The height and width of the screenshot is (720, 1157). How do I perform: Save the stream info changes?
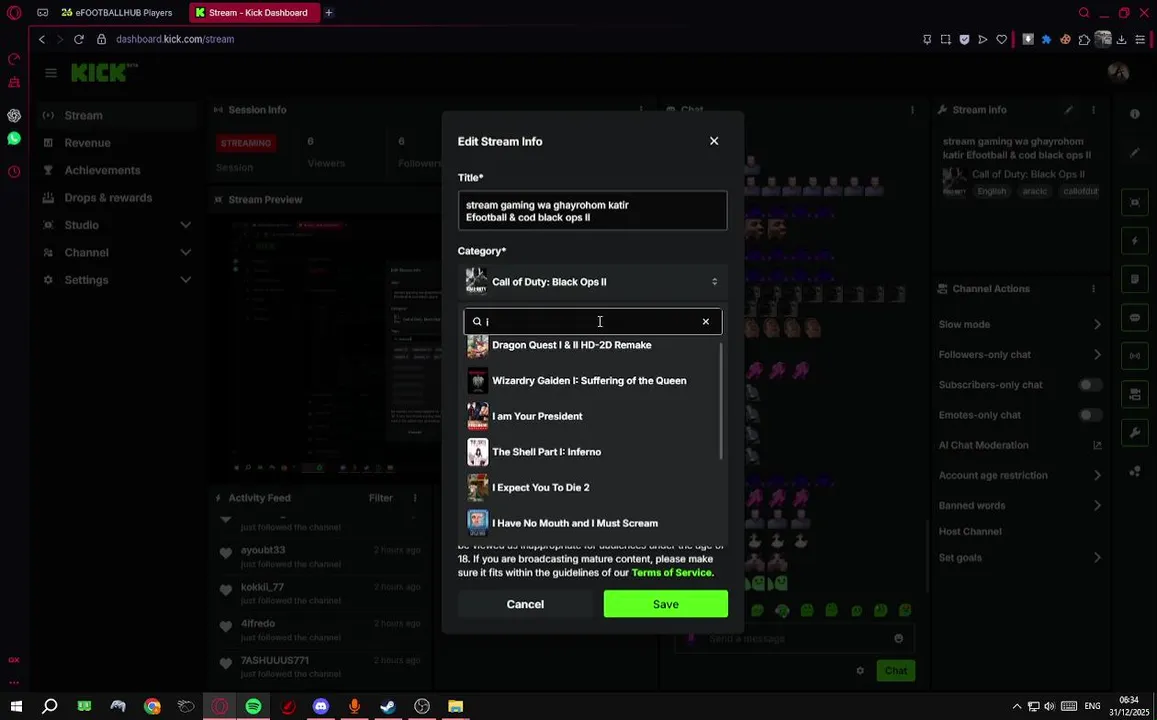pyautogui.click(x=666, y=604)
